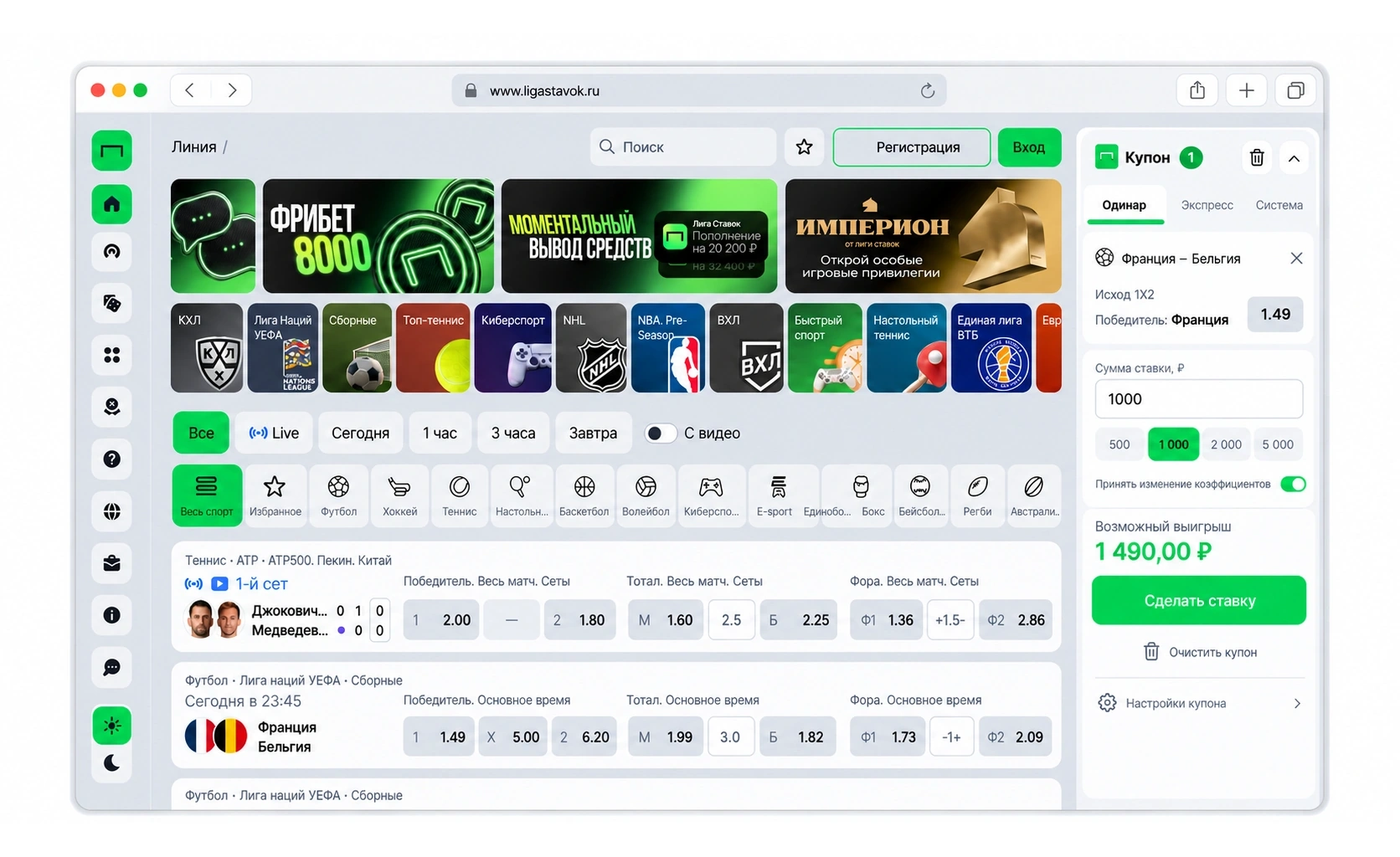
Task: Click browser reload icon in address bar
Action: 927,90
